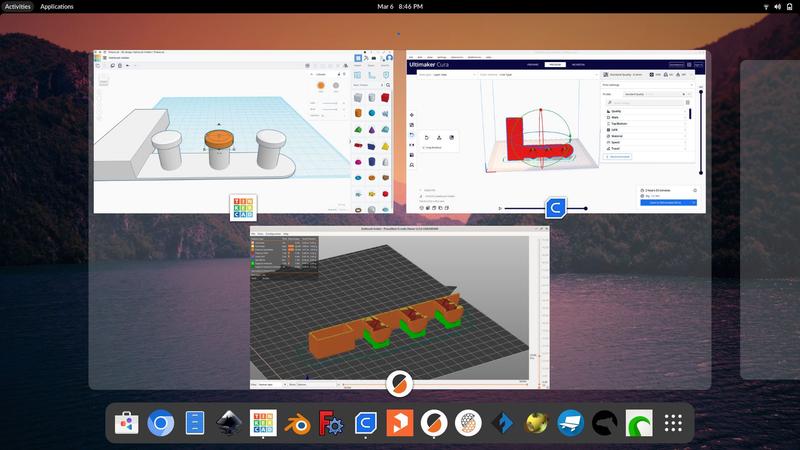Open the clock and calendar menu

tap(400, 7)
